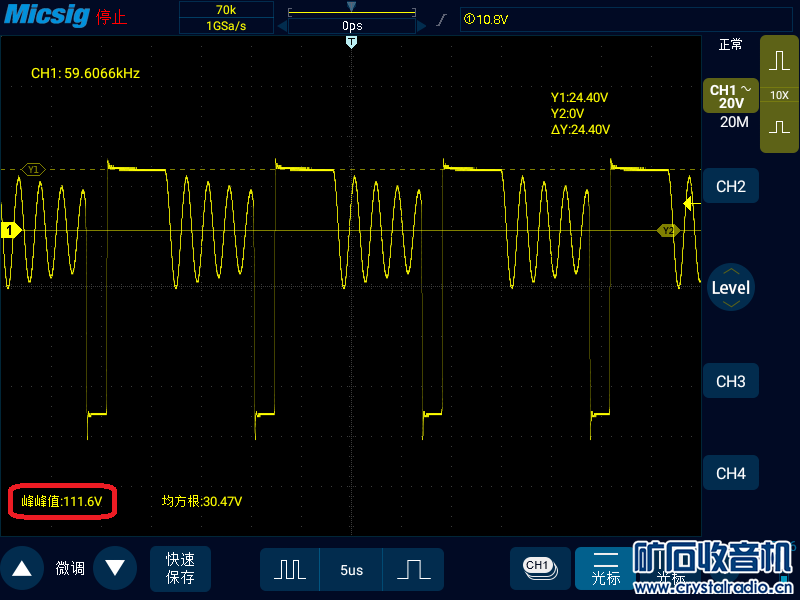Image resolution: width=800 pixels, height=600 pixels.
Task: Raise trigger level with Level up chevron
Action: click(x=731, y=271)
